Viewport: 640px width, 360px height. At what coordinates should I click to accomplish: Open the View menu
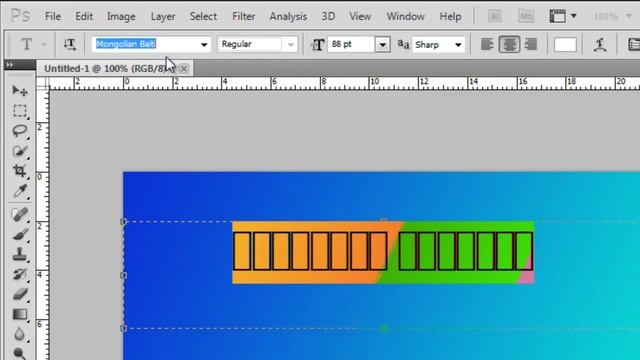point(360,16)
